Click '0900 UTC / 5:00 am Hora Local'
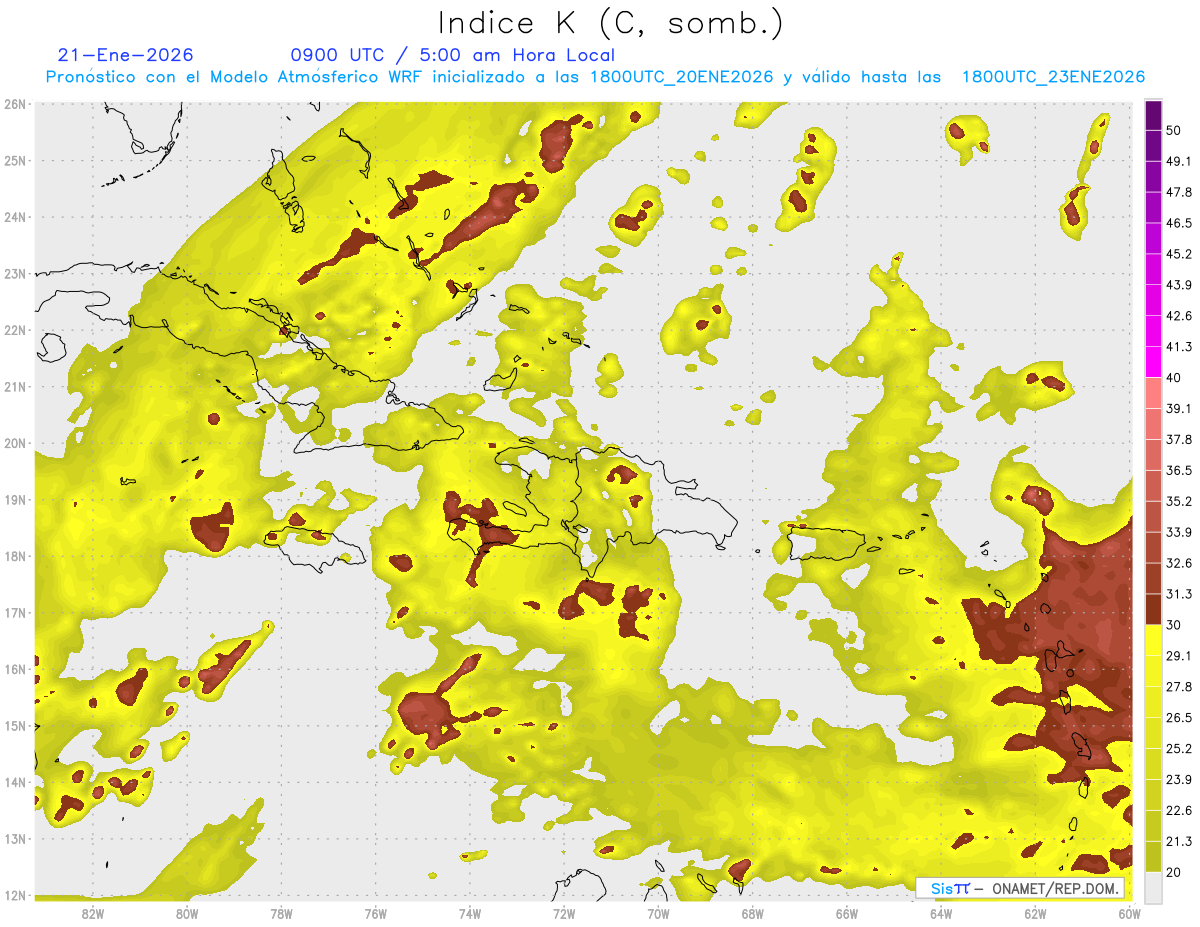This screenshot has width=1200, height=927. click(452, 55)
